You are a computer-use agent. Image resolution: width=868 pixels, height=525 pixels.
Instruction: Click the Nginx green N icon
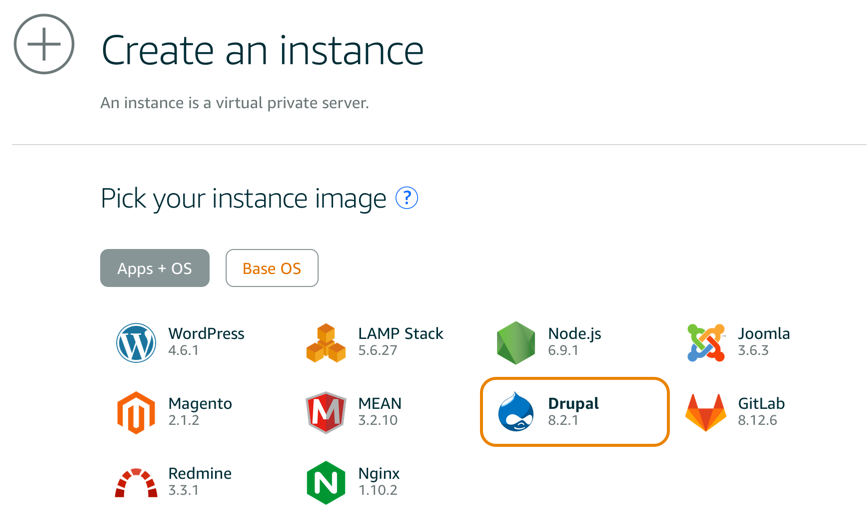coord(326,483)
